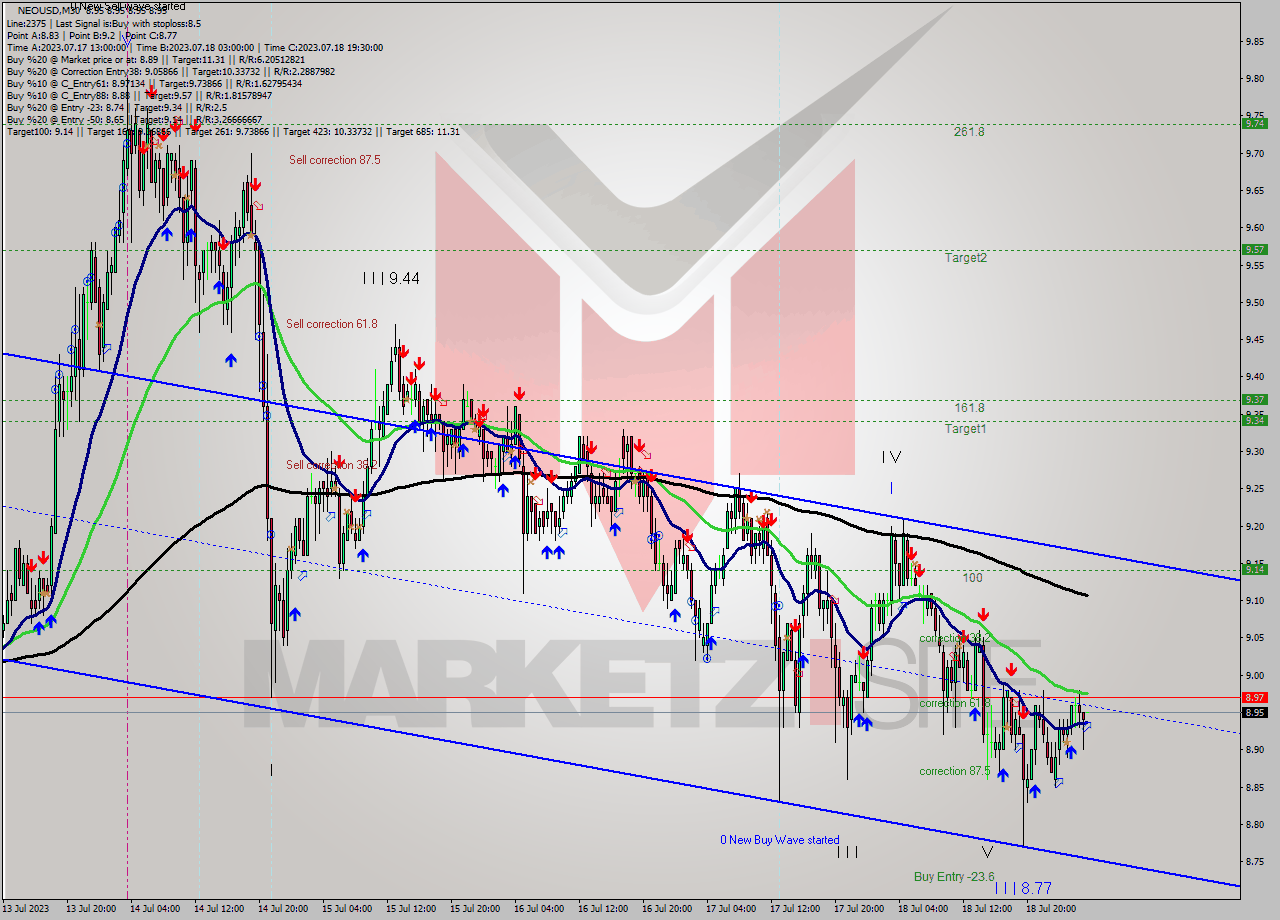Click the 'Target1' level label

tap(966, 429)
